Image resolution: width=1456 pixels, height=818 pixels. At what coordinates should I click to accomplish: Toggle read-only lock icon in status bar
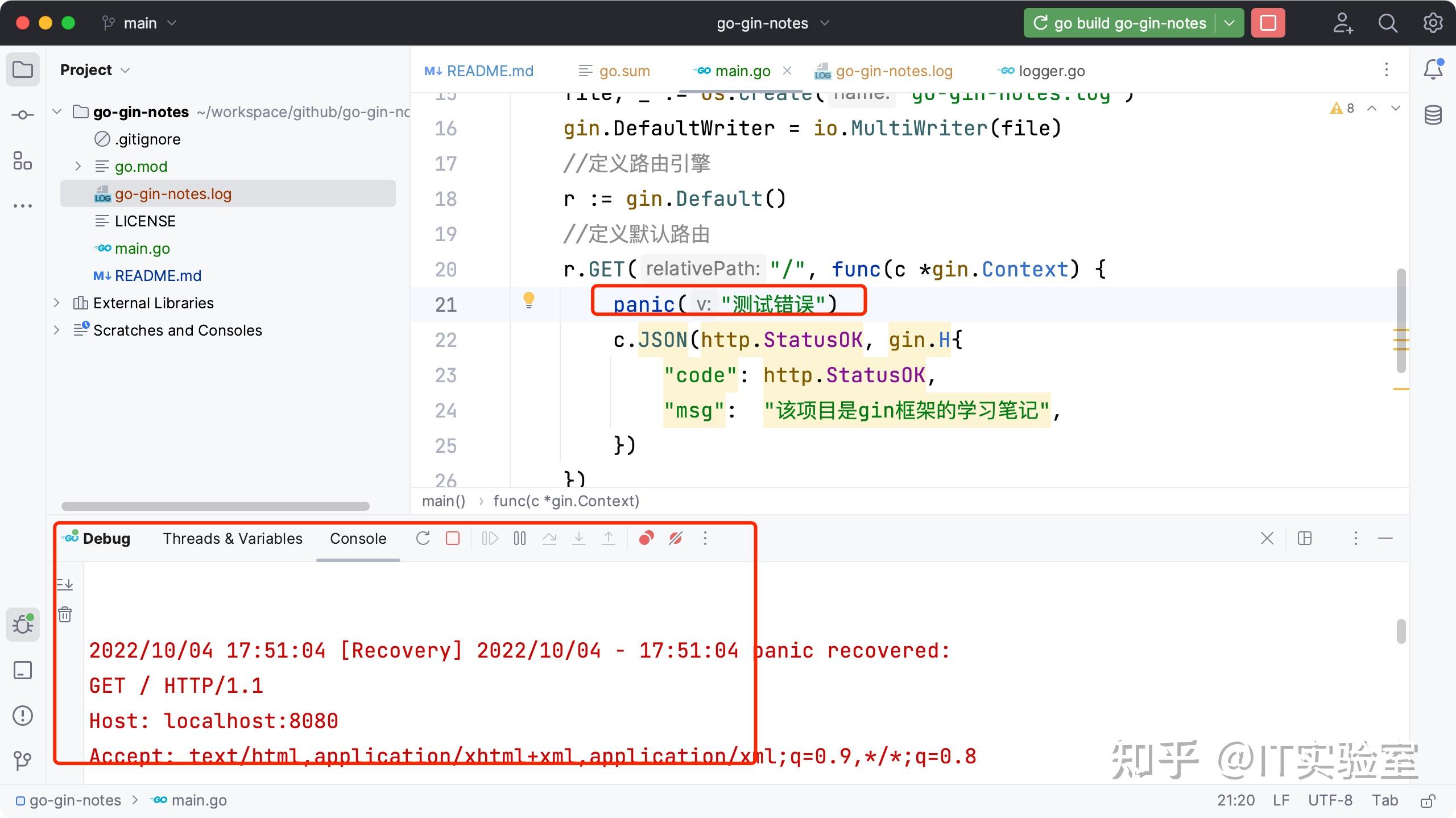point(1428,801)
